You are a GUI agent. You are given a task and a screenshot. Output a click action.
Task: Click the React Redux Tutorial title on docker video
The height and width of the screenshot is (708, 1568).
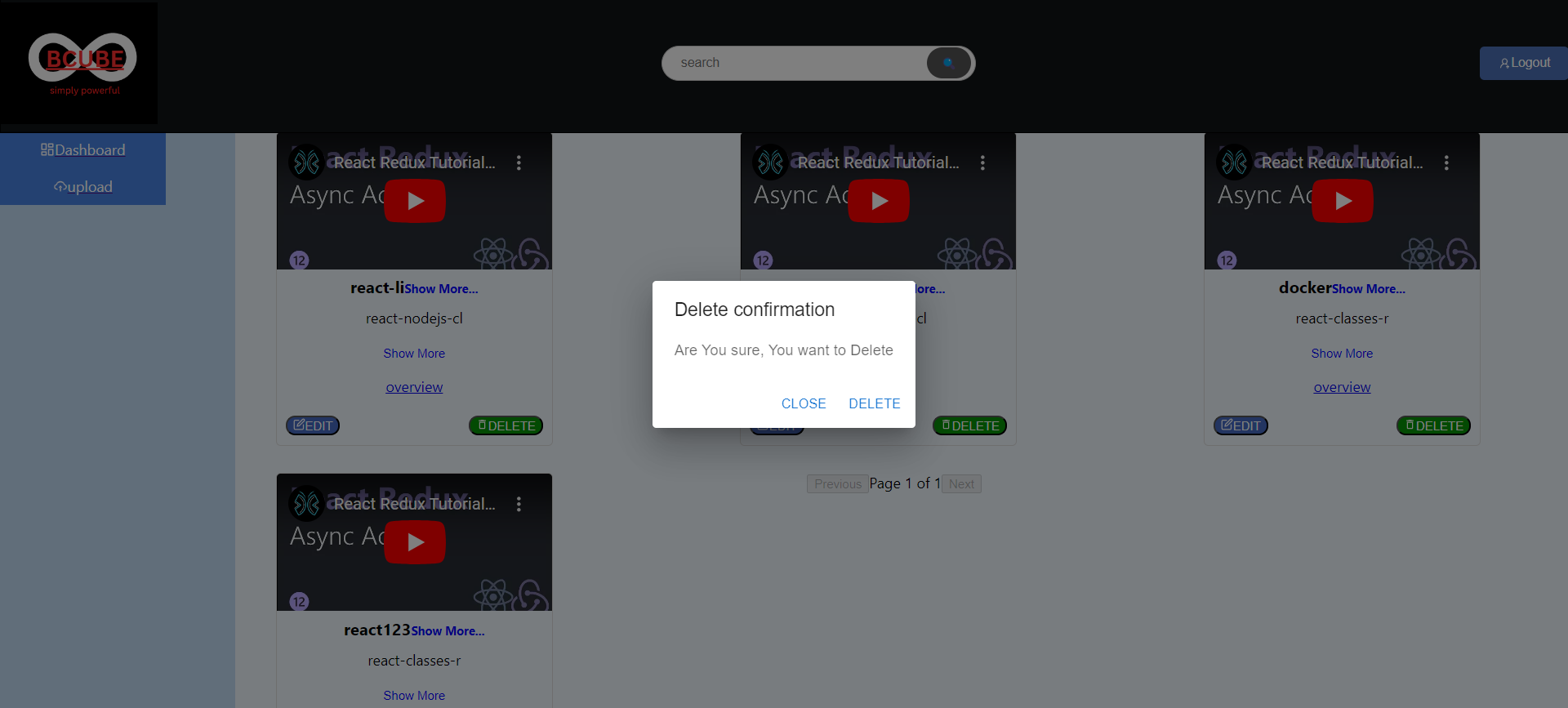coord(1342,163)
